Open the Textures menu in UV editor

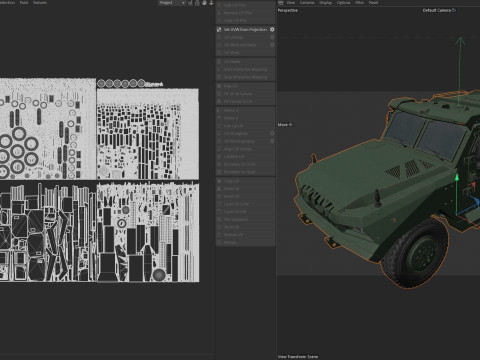point(40,3)
